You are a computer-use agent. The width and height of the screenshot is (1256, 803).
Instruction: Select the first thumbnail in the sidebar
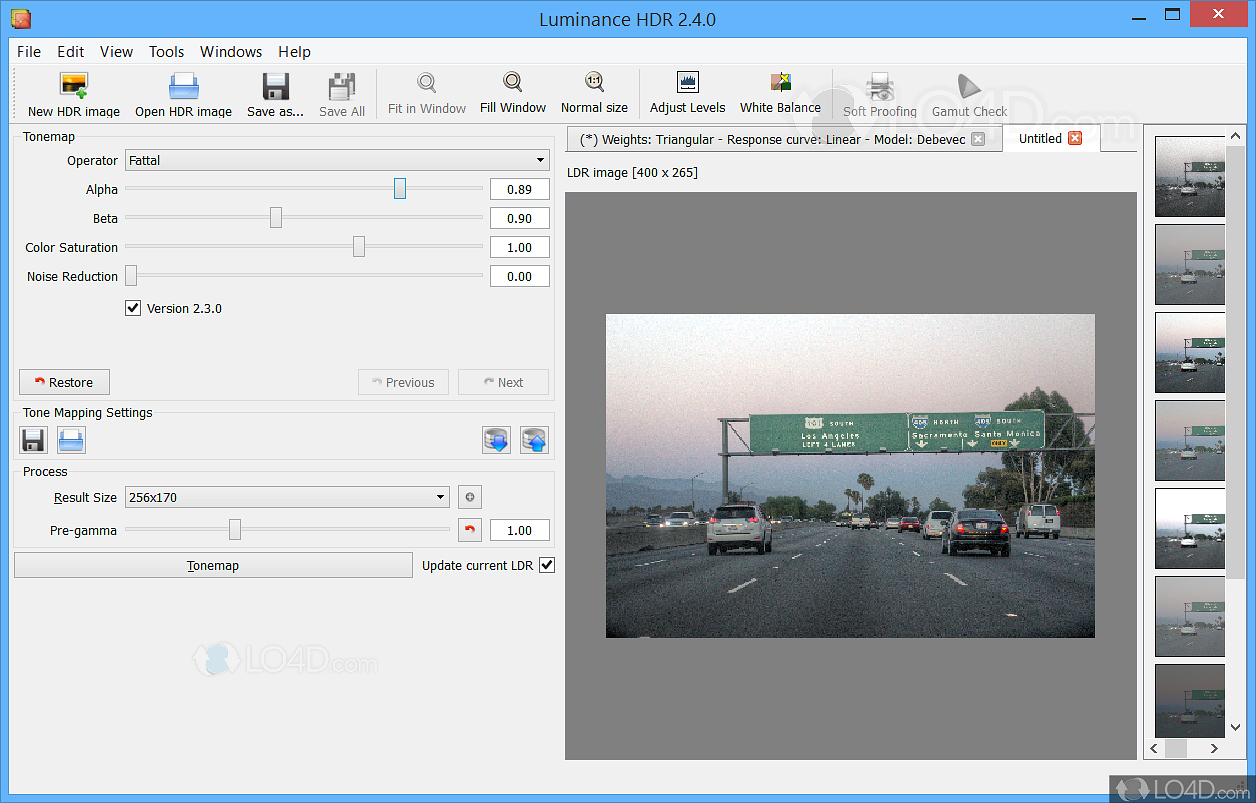[1189, 177]
